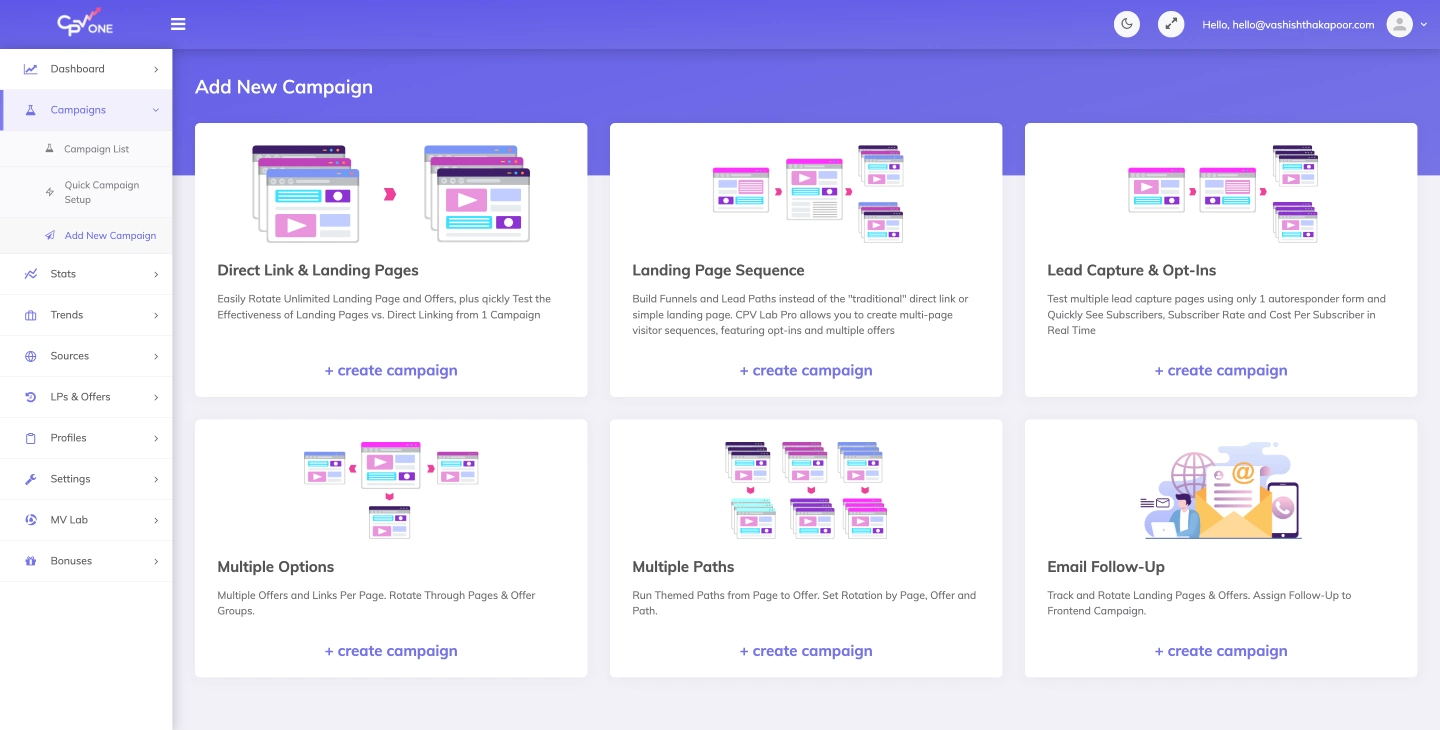Toggle dark mode with the moon icon
Viewport: 1440px width, 730px height.
point(1127,24)
